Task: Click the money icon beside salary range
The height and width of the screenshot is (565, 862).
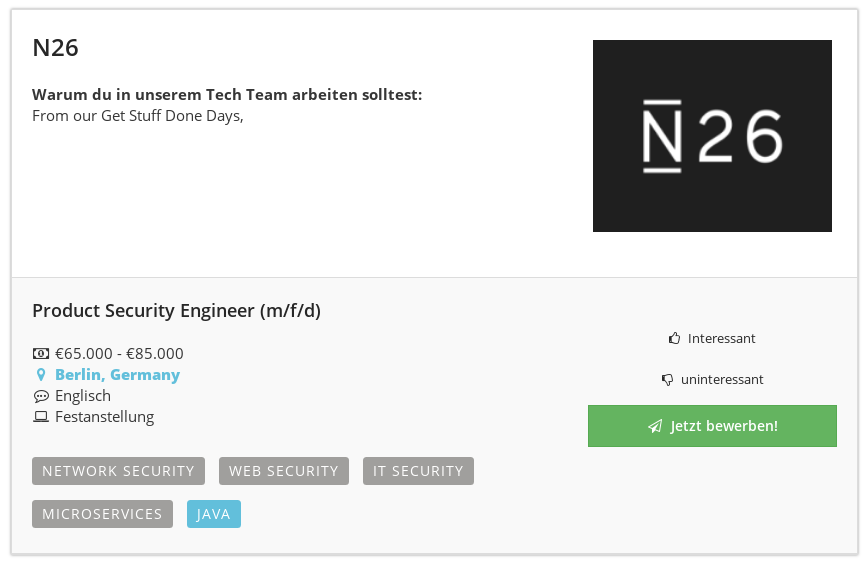Action: [x=41, y=353]
